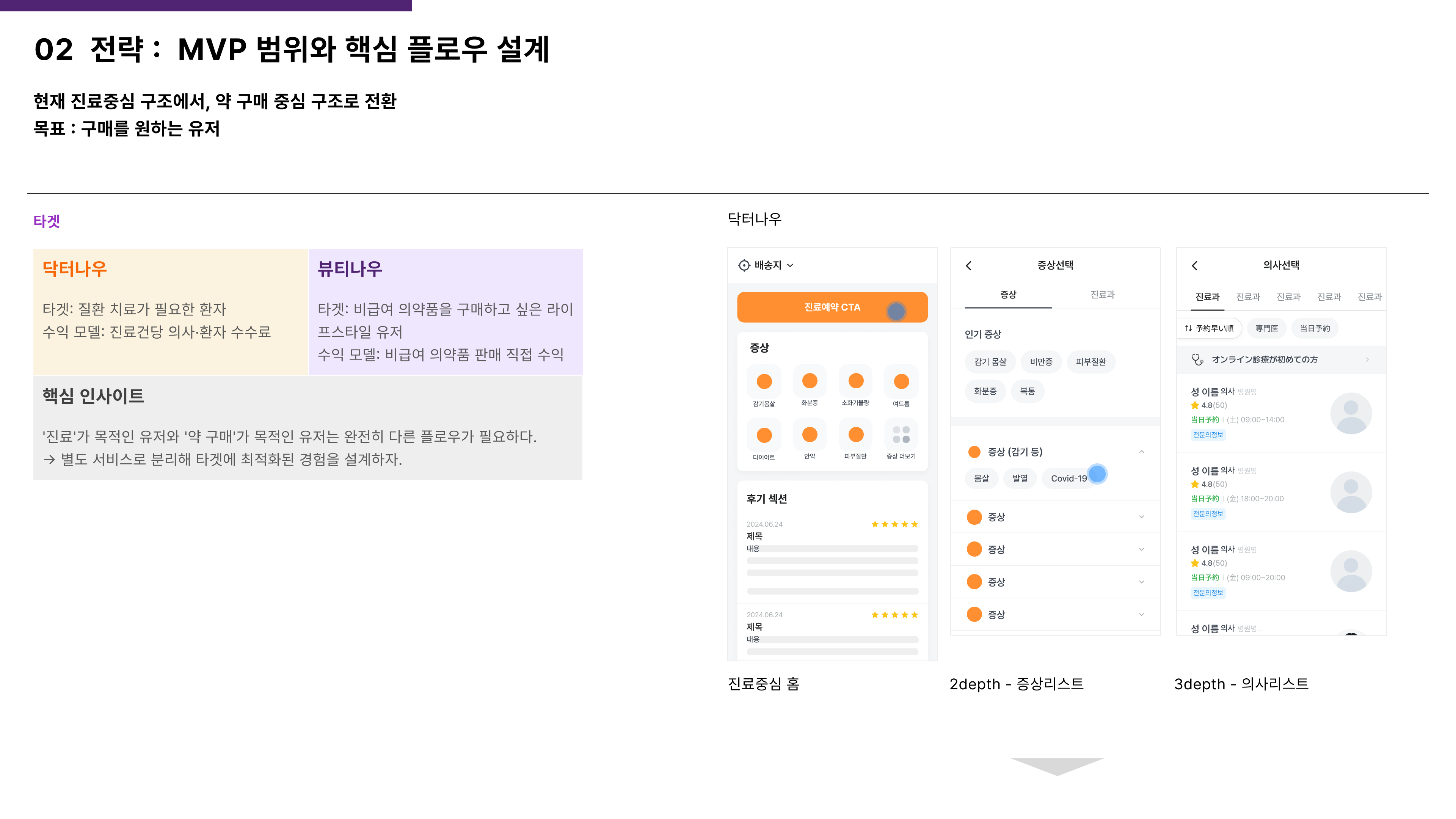The width and height of the screenshot is (1456, 819).
Task: Click the stethoscope icon in online consultation banner
Action: 1197,359
